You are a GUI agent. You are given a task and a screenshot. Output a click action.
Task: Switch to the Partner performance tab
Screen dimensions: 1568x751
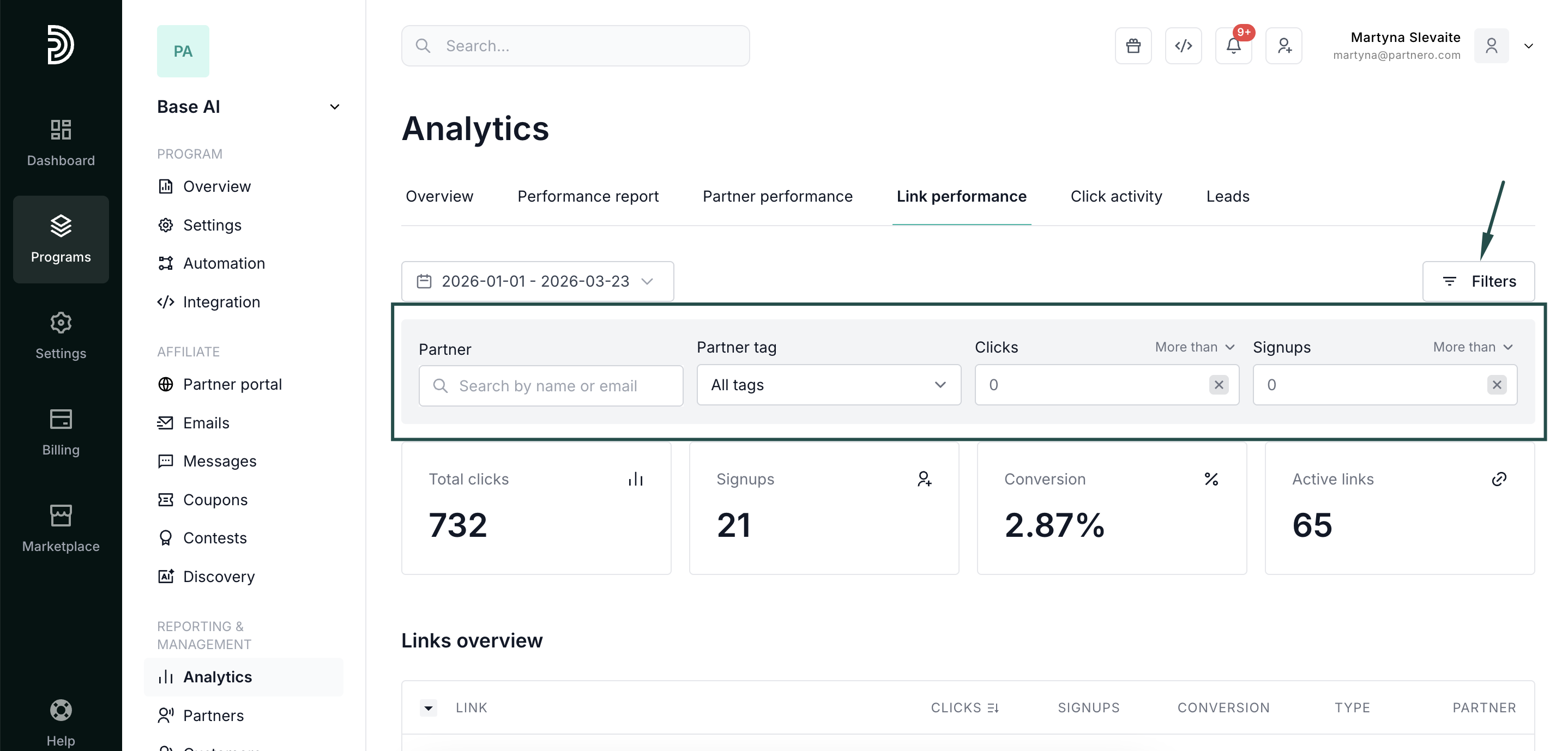pos(777,197)
